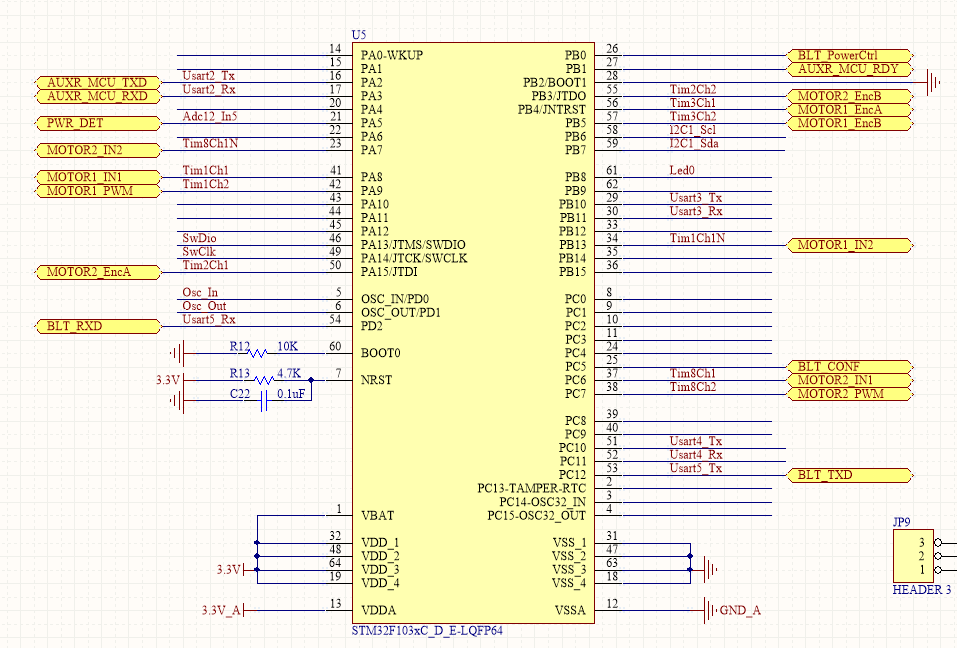The width and height of the screenshot is (957, 648).
Task: Click the U5 designator label
Action: (359, 35)
